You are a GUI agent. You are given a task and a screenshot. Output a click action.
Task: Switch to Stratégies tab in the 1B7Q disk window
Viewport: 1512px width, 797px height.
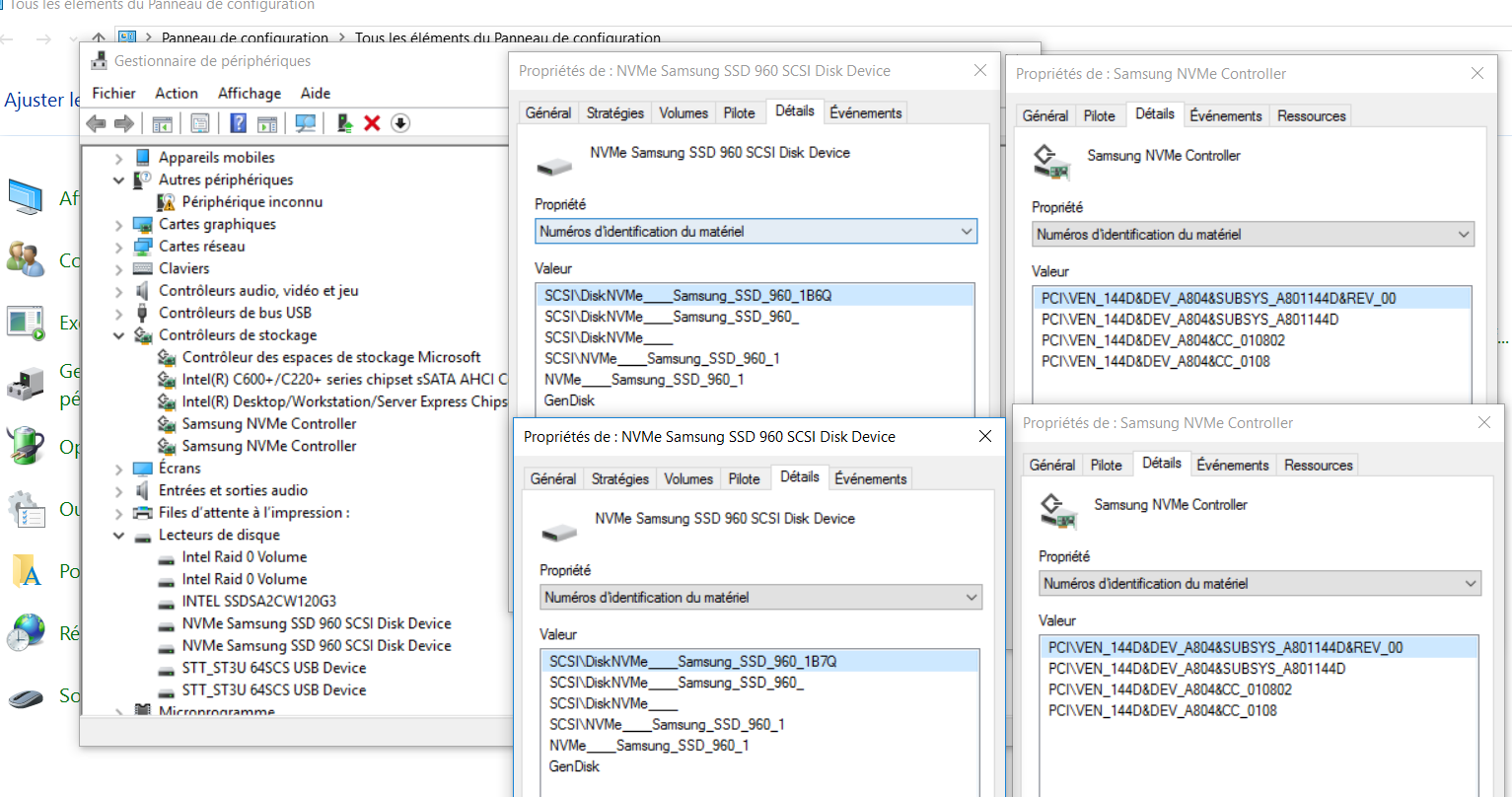pos(620,479)
